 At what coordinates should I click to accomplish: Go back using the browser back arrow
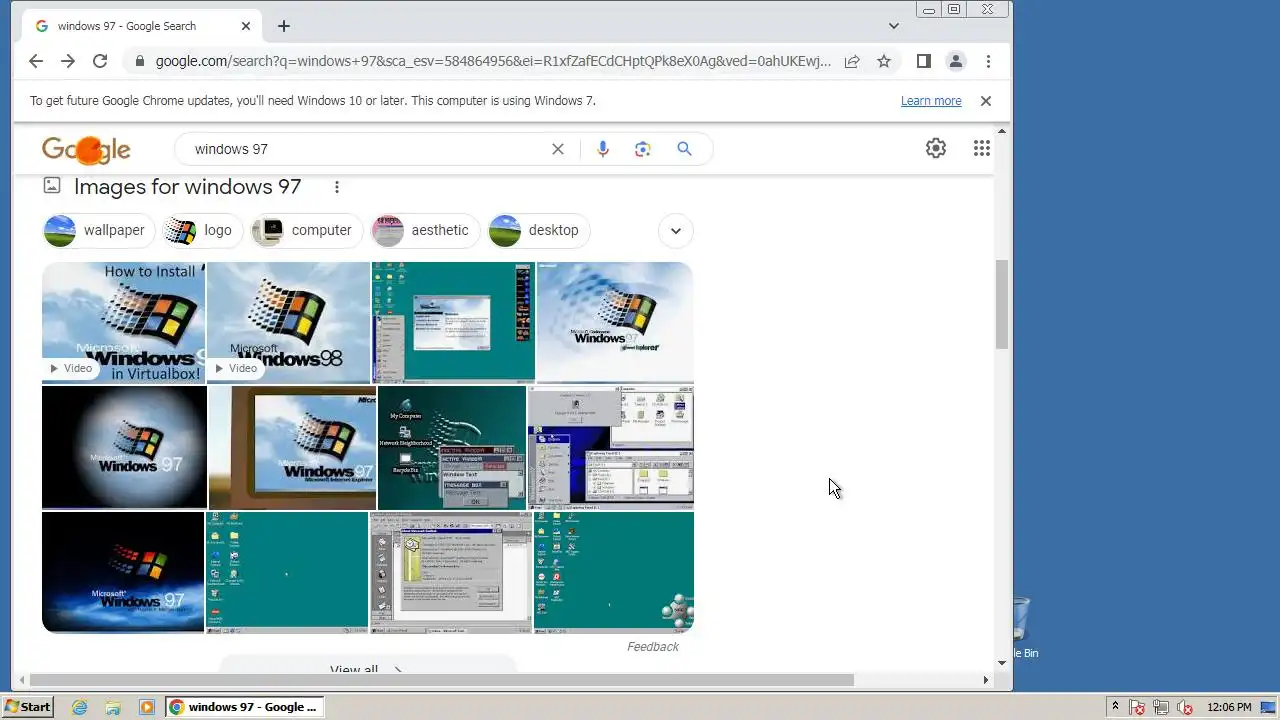36,61
